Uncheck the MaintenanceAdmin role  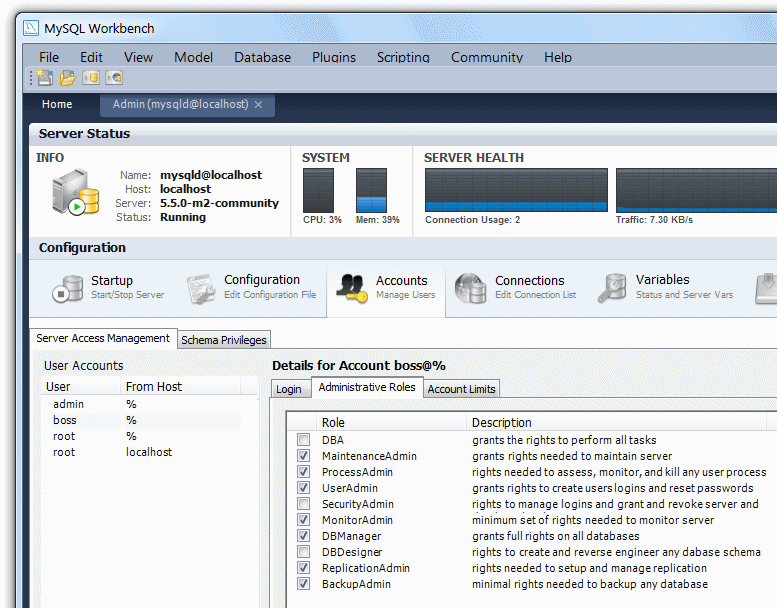pyautogui.click(x=303, y=455)
